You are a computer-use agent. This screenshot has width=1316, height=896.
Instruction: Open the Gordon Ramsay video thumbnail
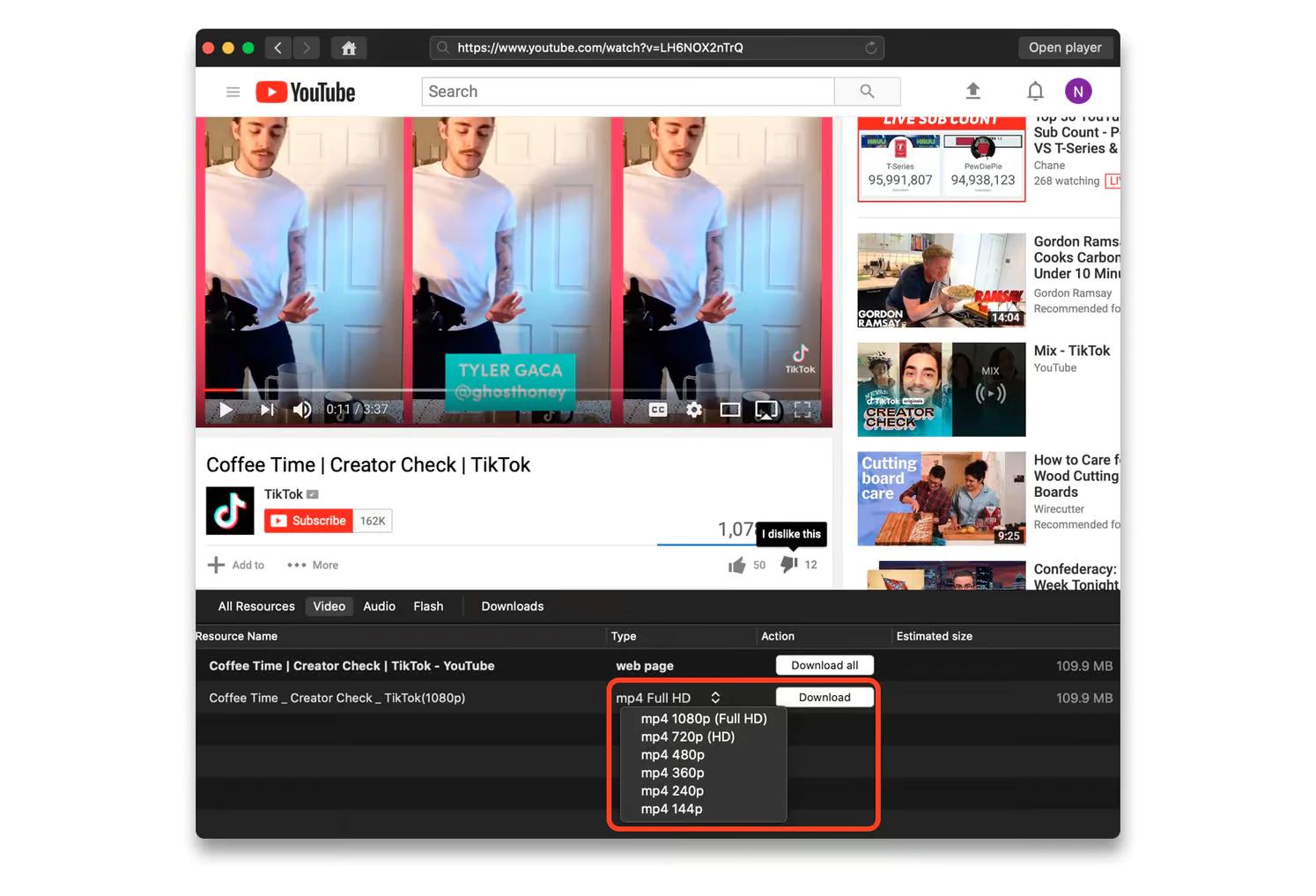coord(941,280)
